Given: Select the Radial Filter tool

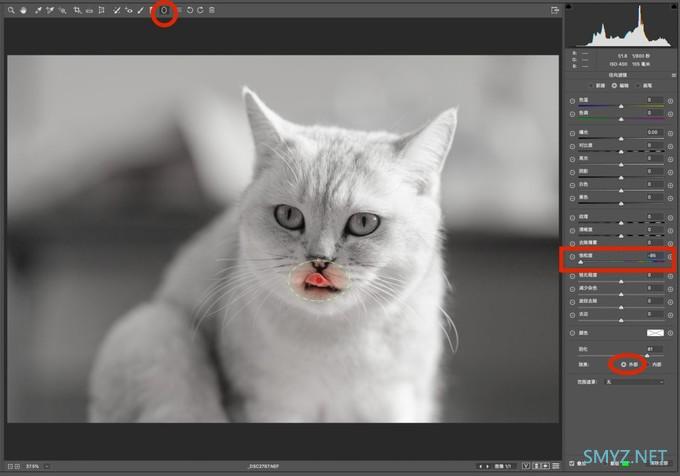Looking at the screenshot, I should coord(164,10).
